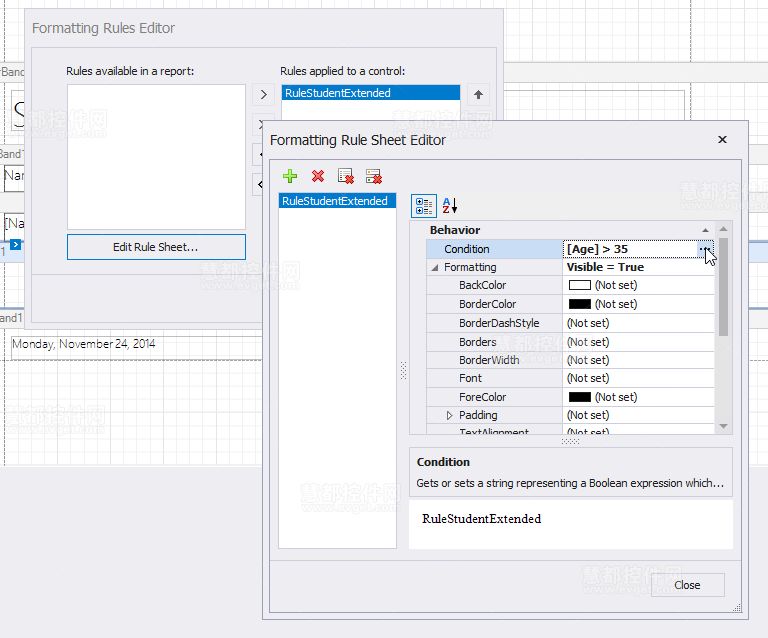Click the BorderColor black swatch

579,304
